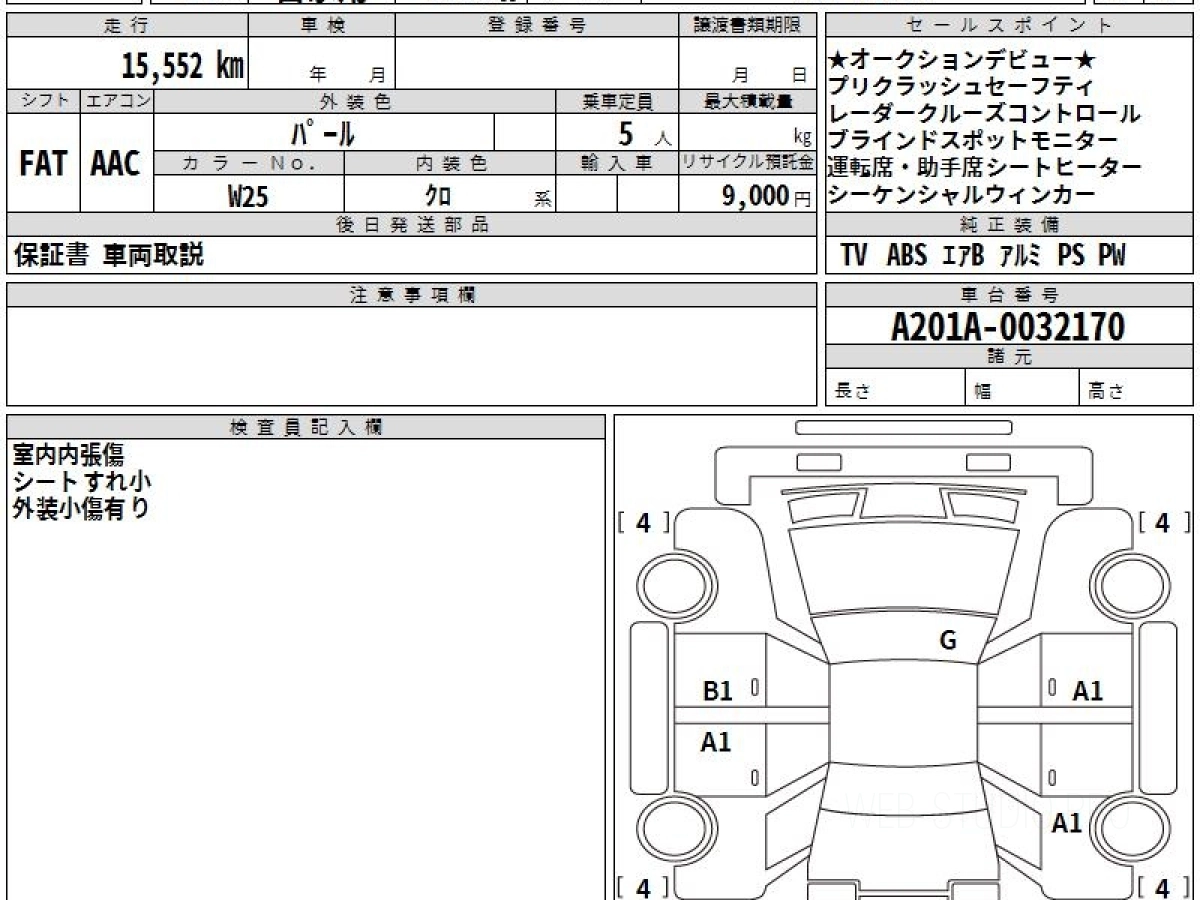The width and height of the screenshot is (1200, 900).
Task: Select the 最大積載量 header
Action: 748,101
